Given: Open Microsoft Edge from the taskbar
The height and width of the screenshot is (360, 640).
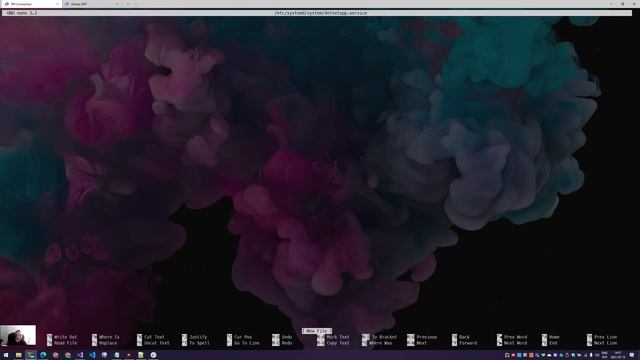Looking at the screenshot, I should [x=43, y=355].
